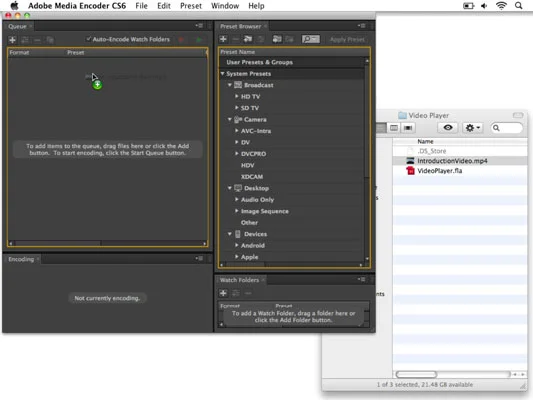Create a new preset group
Image resolution: width=533 pixels, height=400 pixels.
(248, 39)
